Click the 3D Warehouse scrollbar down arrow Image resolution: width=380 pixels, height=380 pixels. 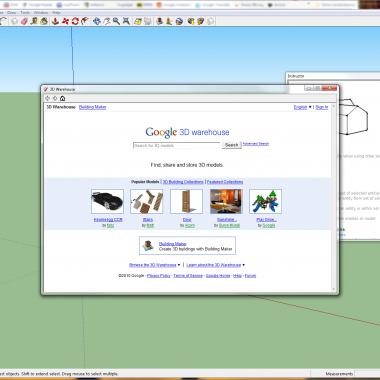tap(333, 289)
